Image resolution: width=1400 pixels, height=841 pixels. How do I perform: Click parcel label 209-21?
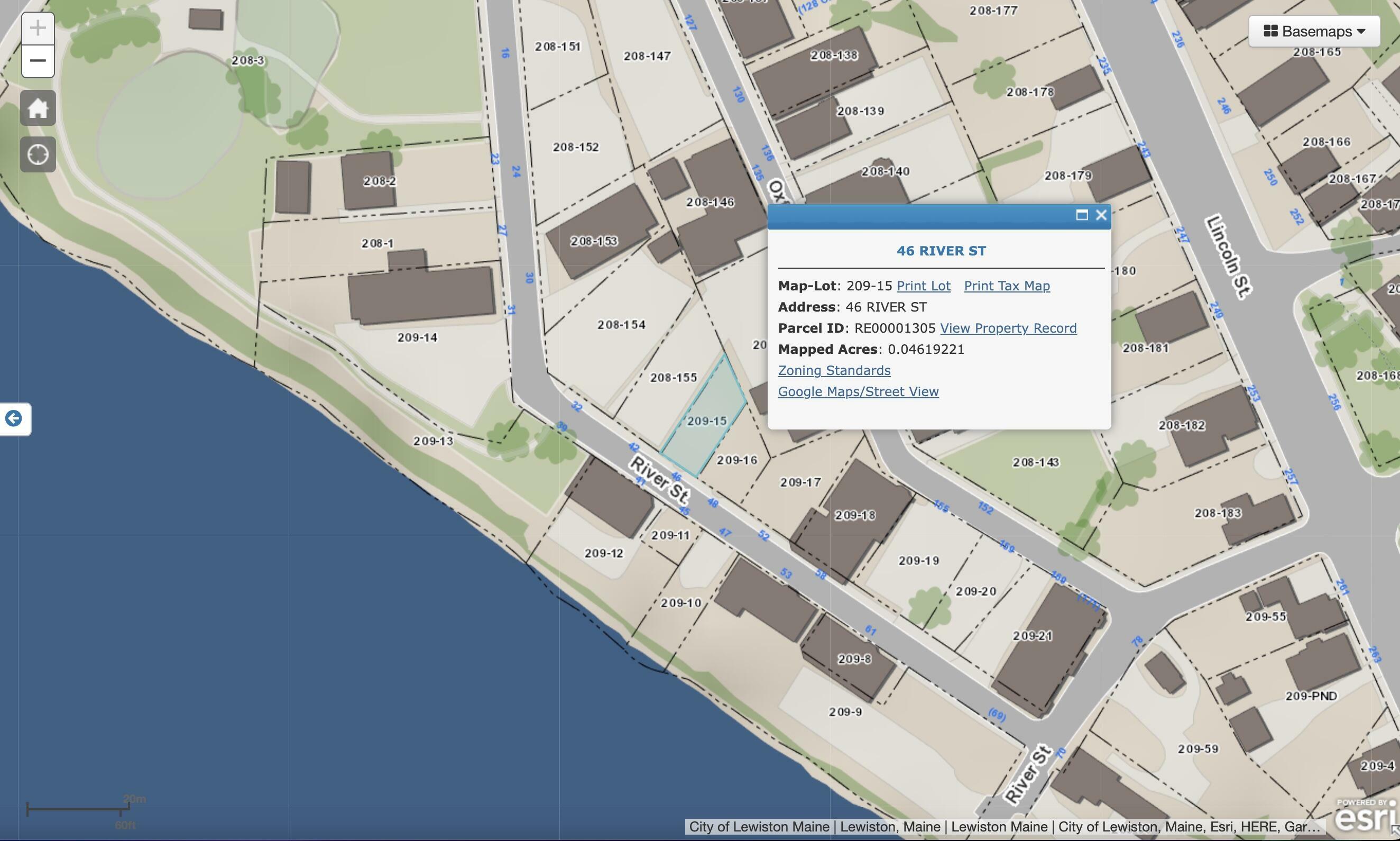1033,636
